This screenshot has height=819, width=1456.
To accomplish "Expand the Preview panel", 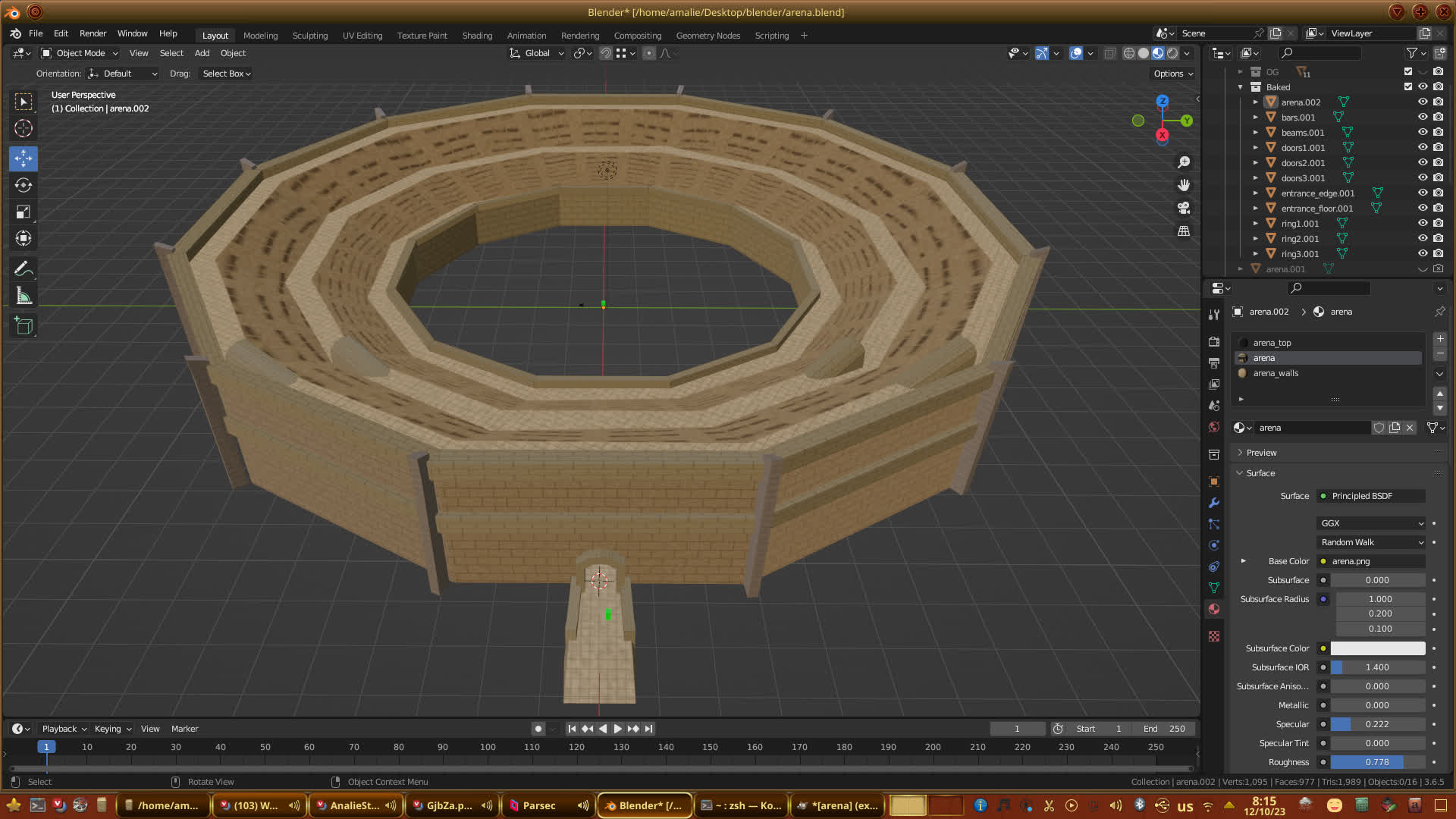I will (x=1261, y=453).
